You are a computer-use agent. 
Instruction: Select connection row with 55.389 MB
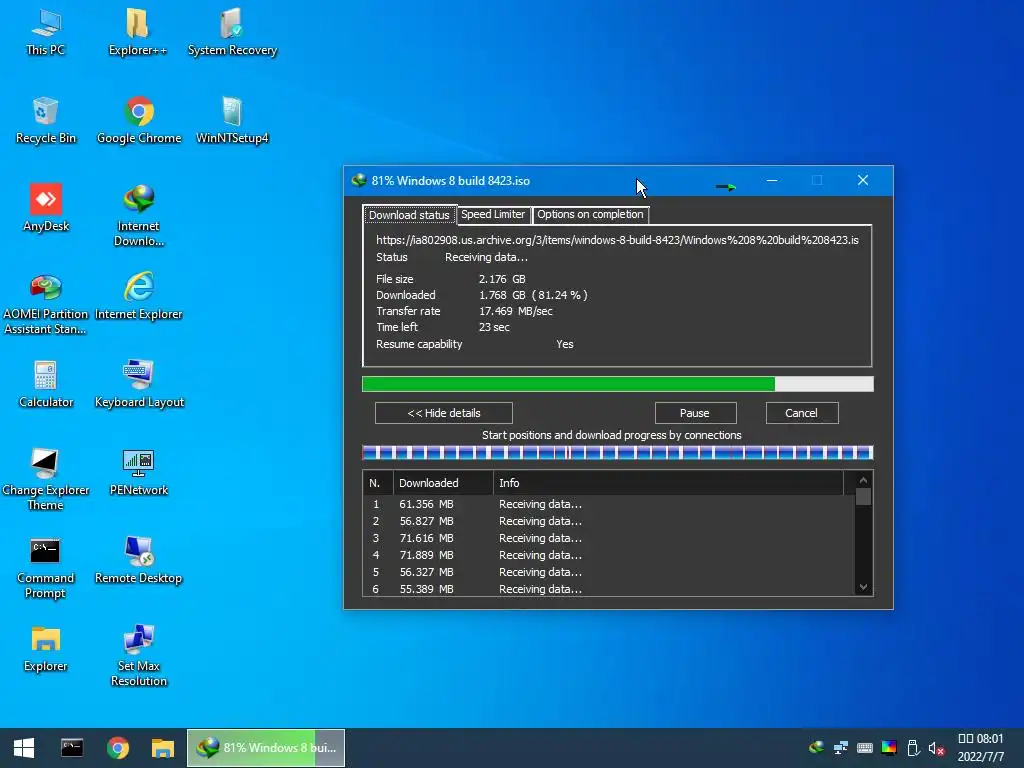(x=609, y=588)
